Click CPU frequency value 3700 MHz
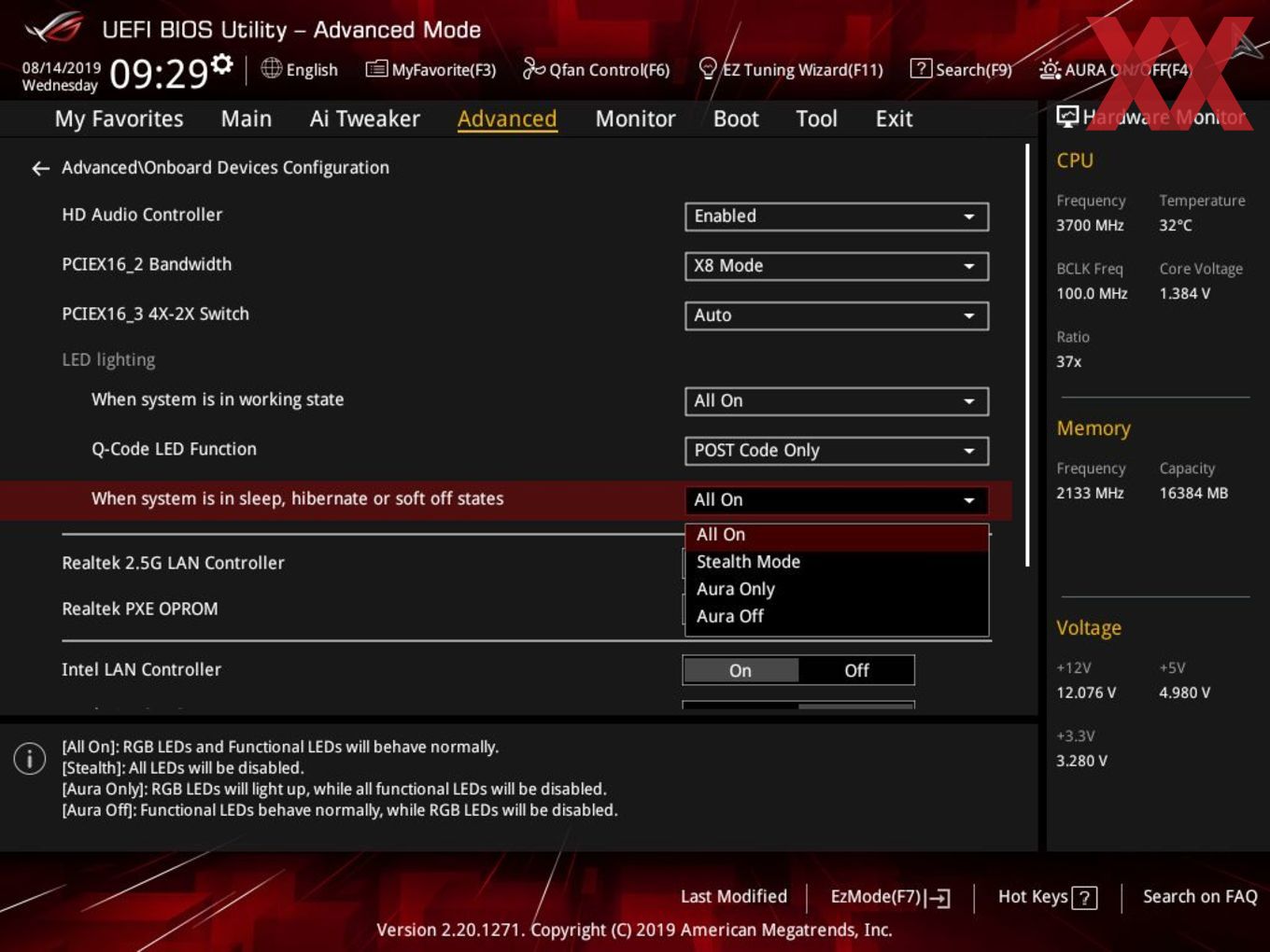The width and height of the screenshot is (1270, 952). 1090,225
